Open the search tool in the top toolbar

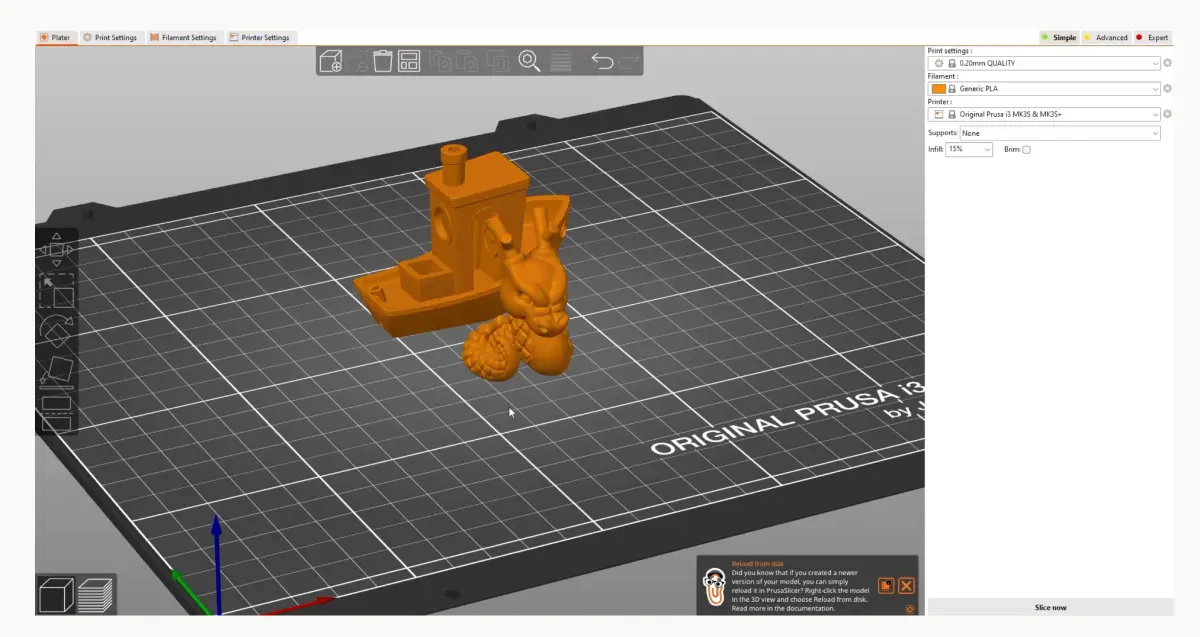[528, 61]
